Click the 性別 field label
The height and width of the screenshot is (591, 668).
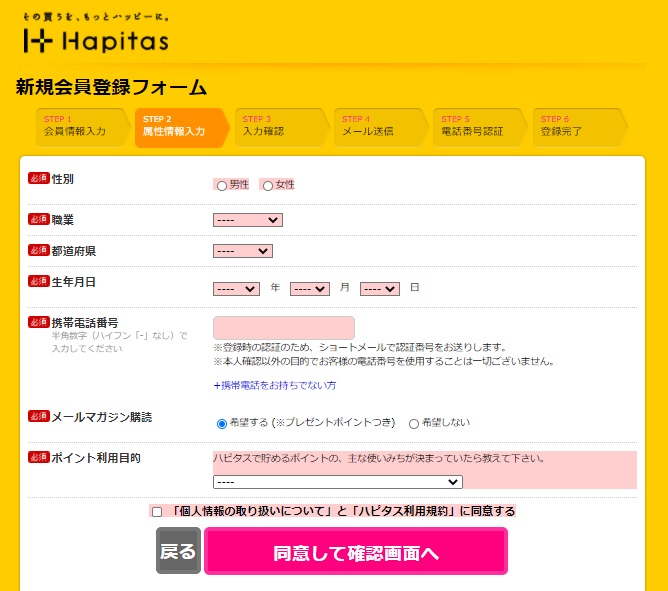[x=63, y=179]
